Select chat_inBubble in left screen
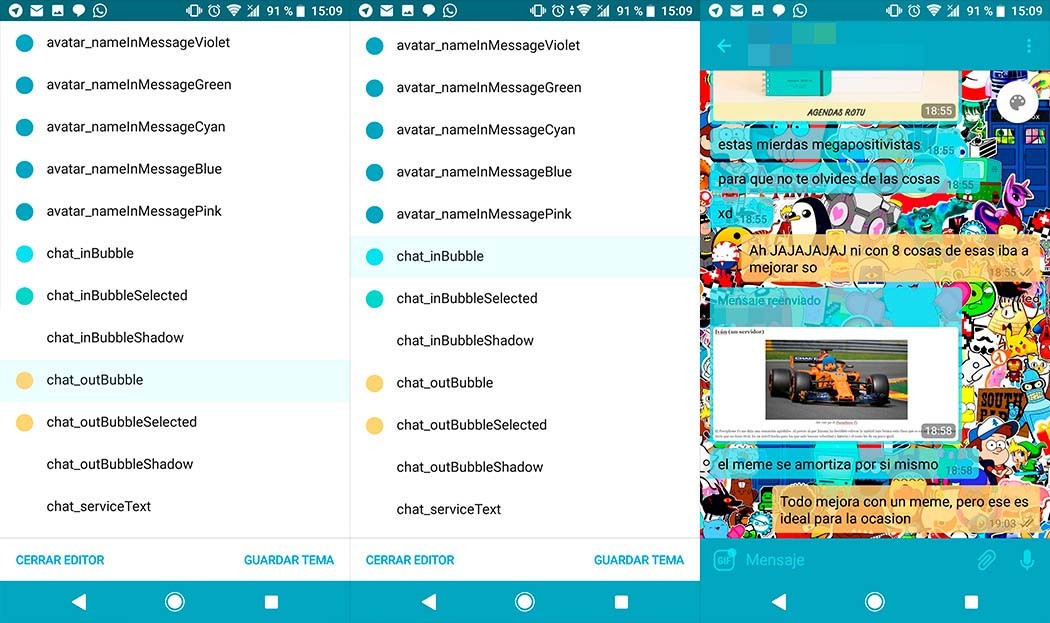 click(x=175, y=254)
